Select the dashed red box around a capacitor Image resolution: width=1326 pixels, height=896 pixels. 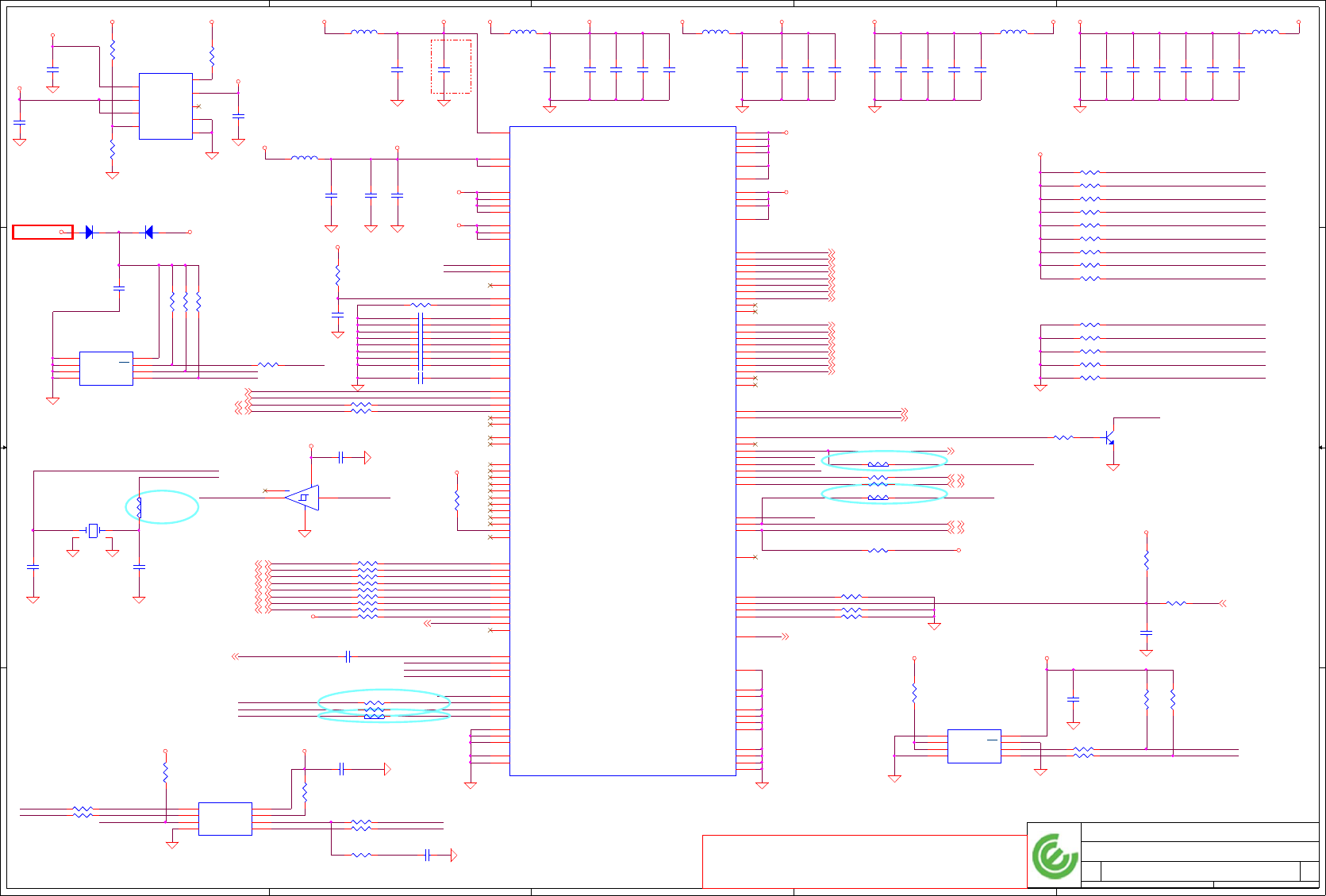point(451,67)
